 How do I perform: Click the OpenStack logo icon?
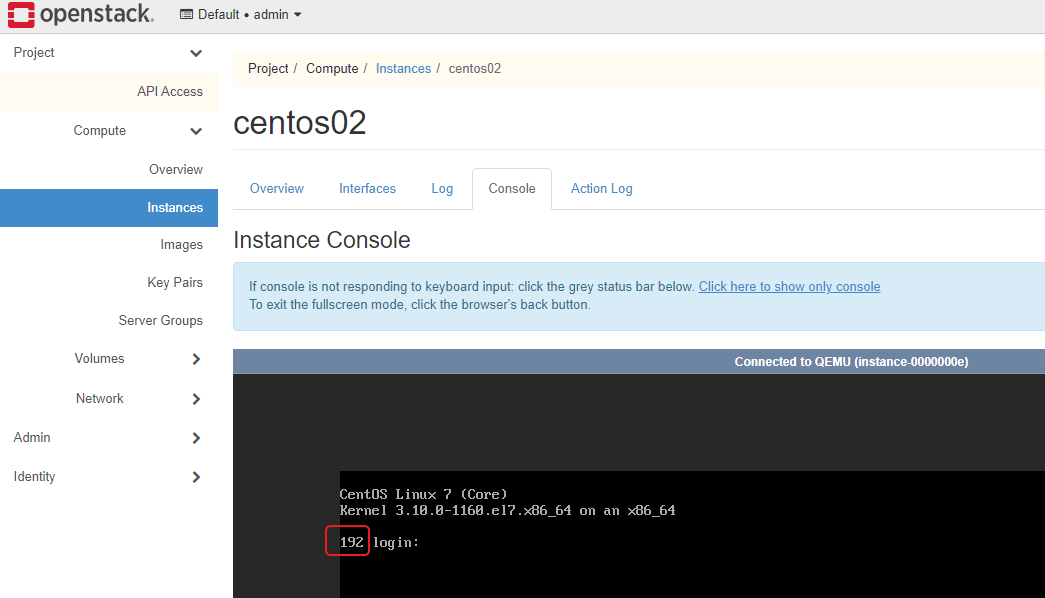click(x=22, y=14)
